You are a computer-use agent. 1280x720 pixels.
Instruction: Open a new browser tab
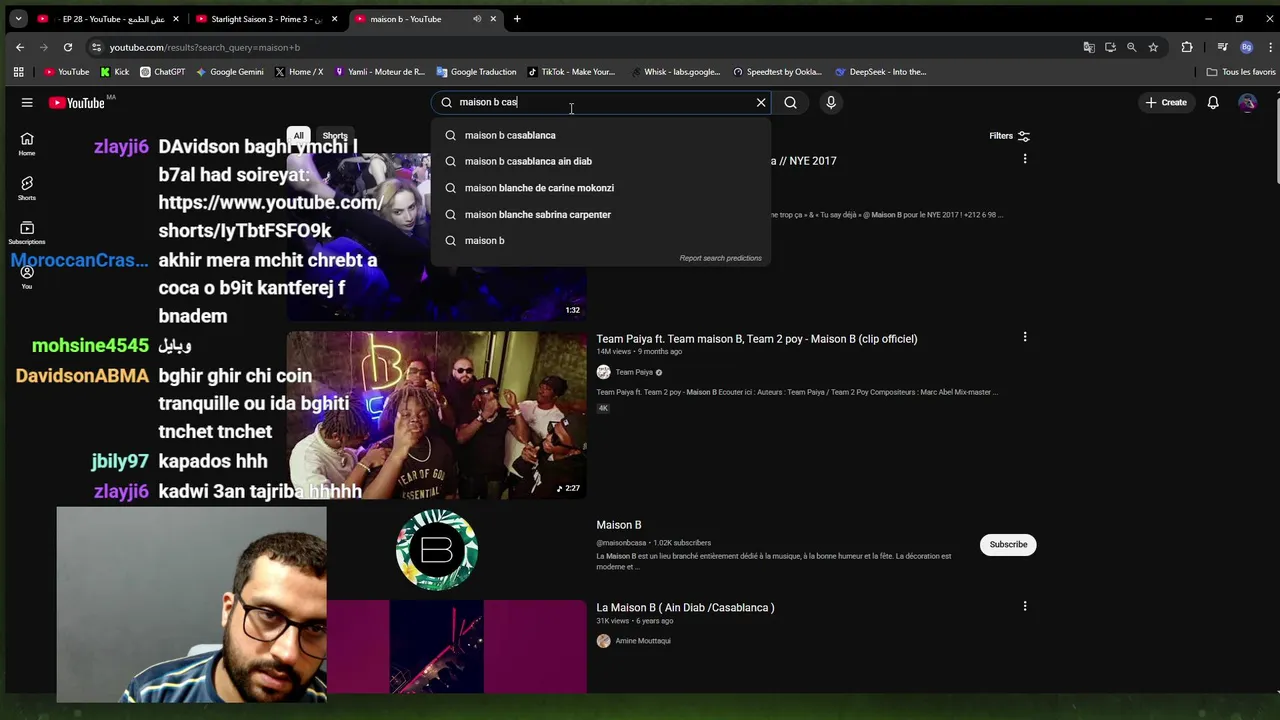517,19
